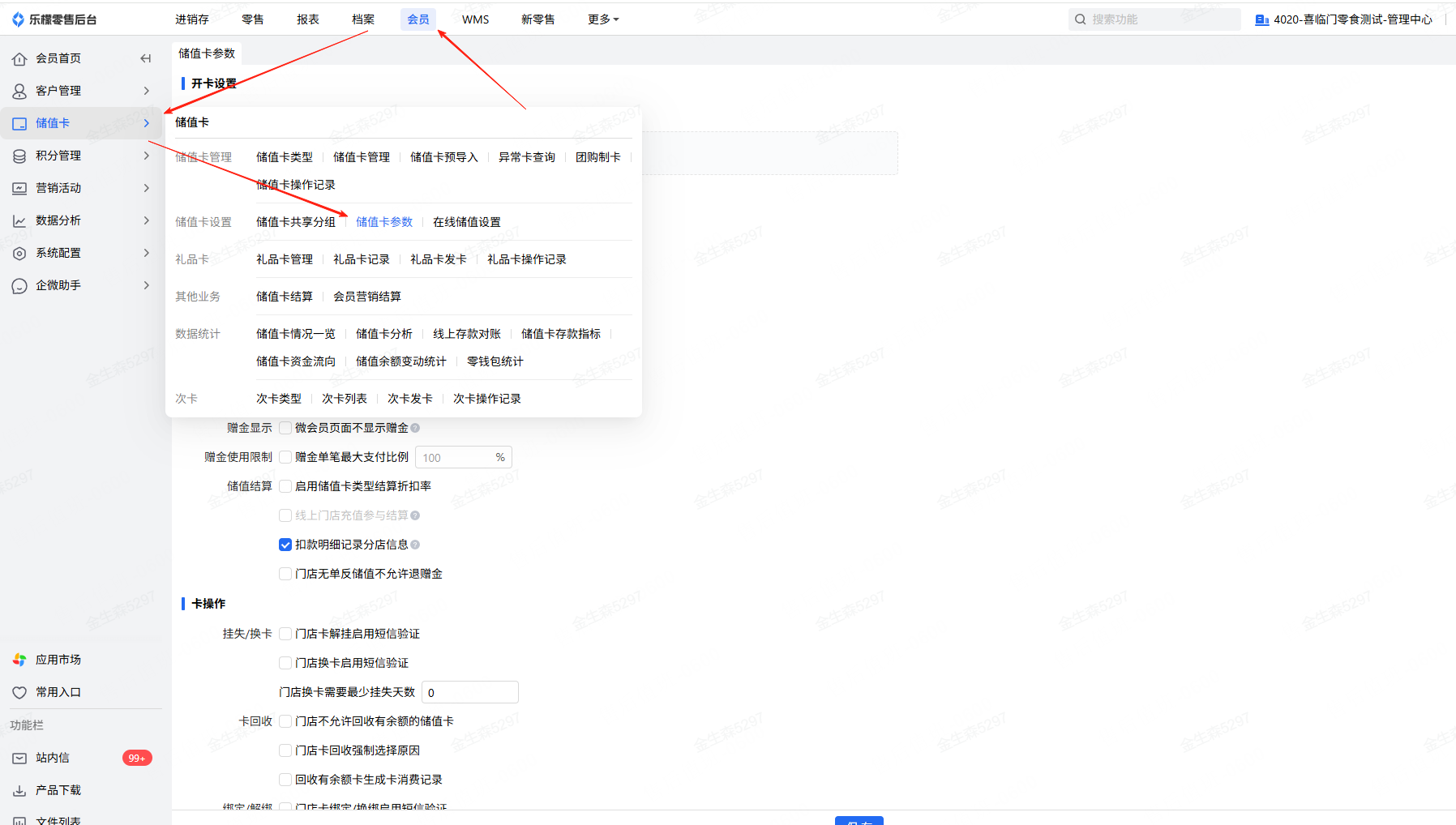Click the search magnifier icon in top bar
This screenshot has width=1456, height=825.
click(x=1081, y=19)
